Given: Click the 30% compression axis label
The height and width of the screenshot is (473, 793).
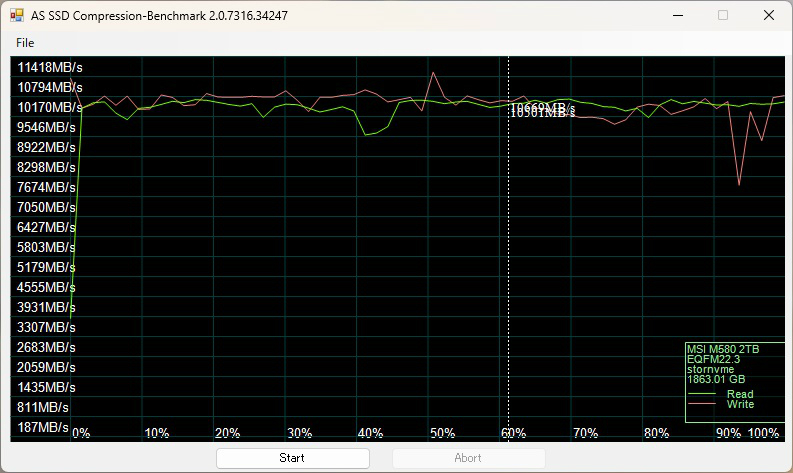Looking at the screenshot, I should pyautogui.click(x=299, y=433).
